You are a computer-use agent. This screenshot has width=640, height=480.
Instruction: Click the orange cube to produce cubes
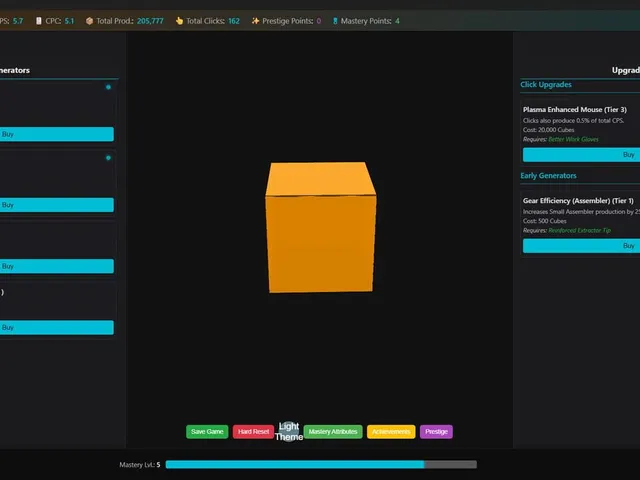[x=321, y=227]
